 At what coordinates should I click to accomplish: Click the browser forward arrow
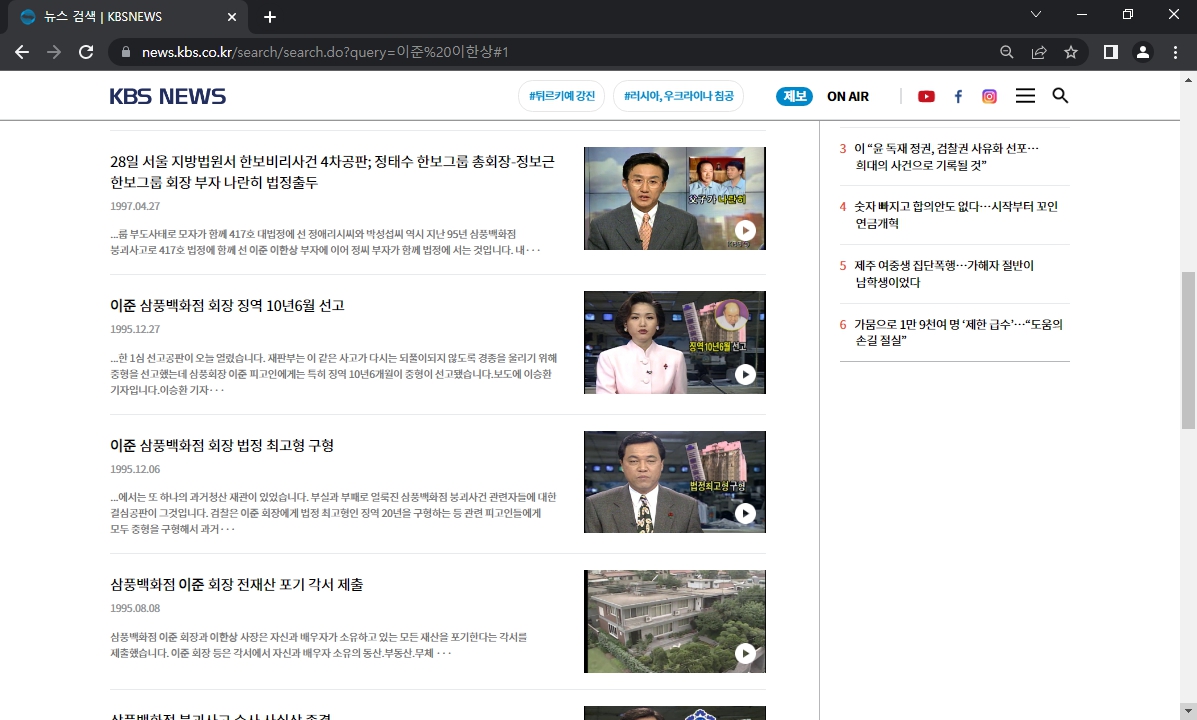53,52
